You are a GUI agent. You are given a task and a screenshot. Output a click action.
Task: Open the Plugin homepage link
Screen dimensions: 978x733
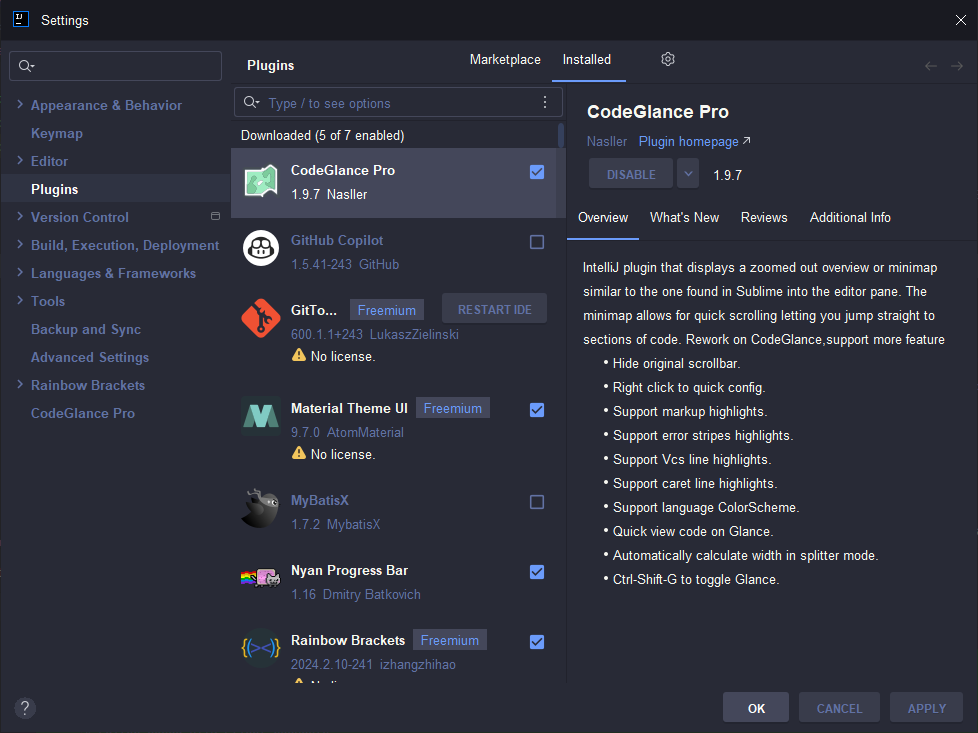pyautogui.click(x=694, y=142)
